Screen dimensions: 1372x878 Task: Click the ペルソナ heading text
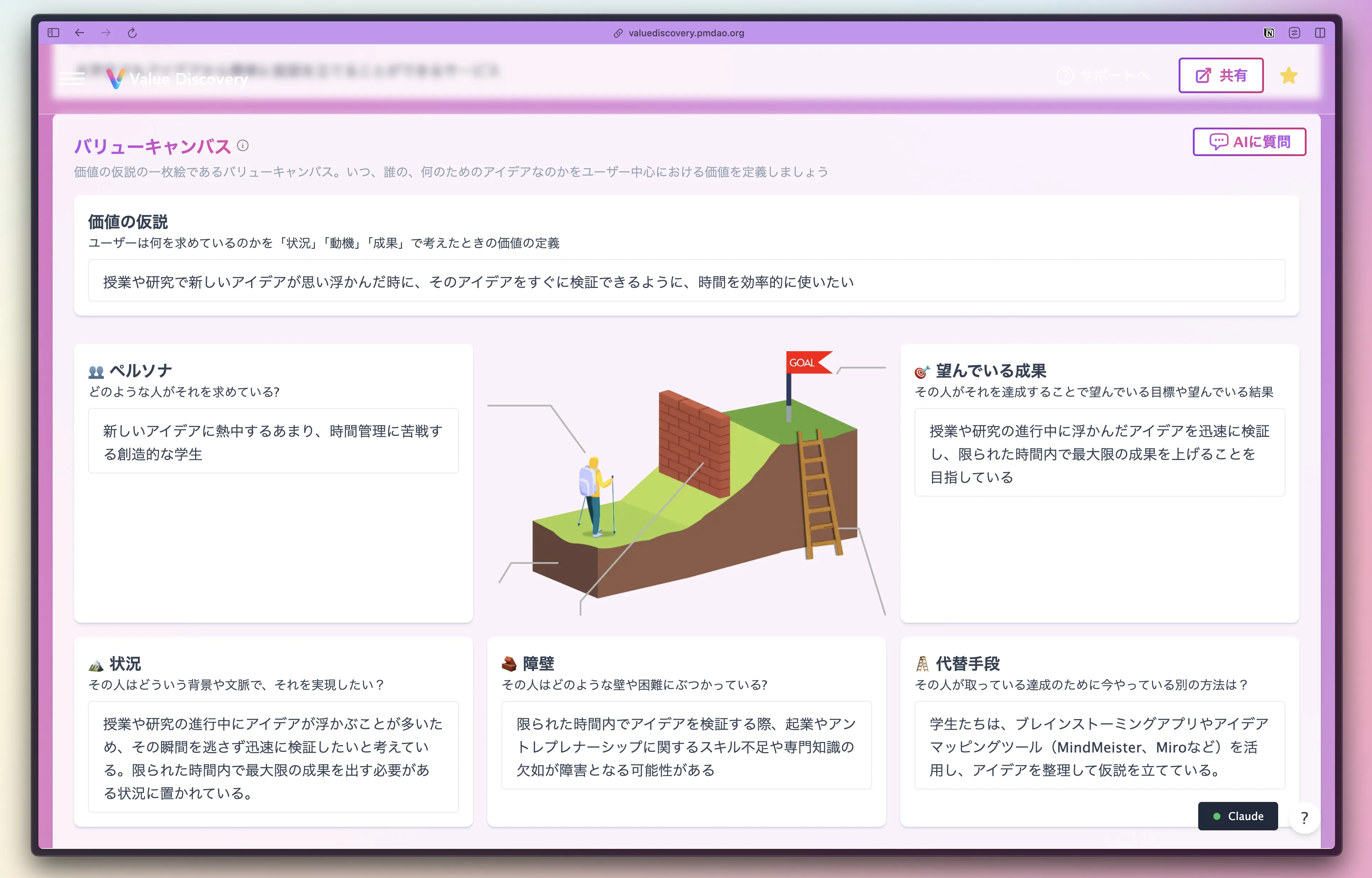coord(141,371)
